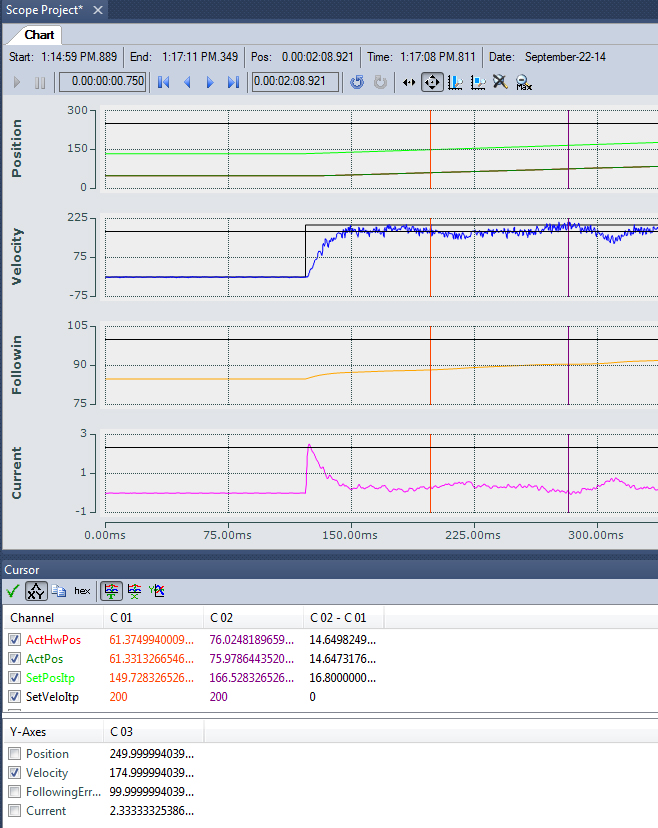Toggle the four-way pan tool
The width and height of the screenshot is (658, 828).
pyautogui.click(x=432, y=82)
